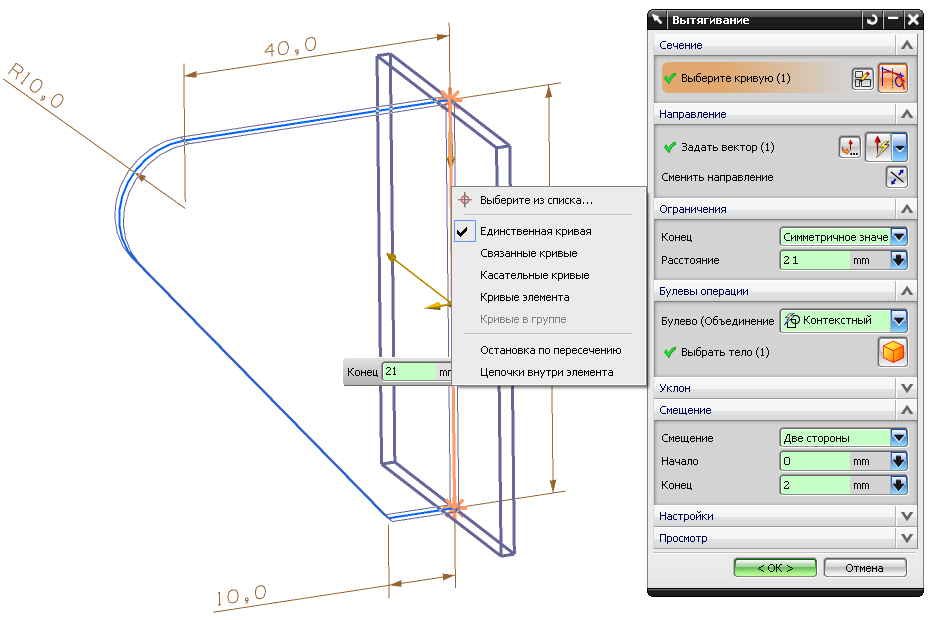Collapse the Ограничения section
This screenshot has width=934, height=620.
[x=907, y=209]
